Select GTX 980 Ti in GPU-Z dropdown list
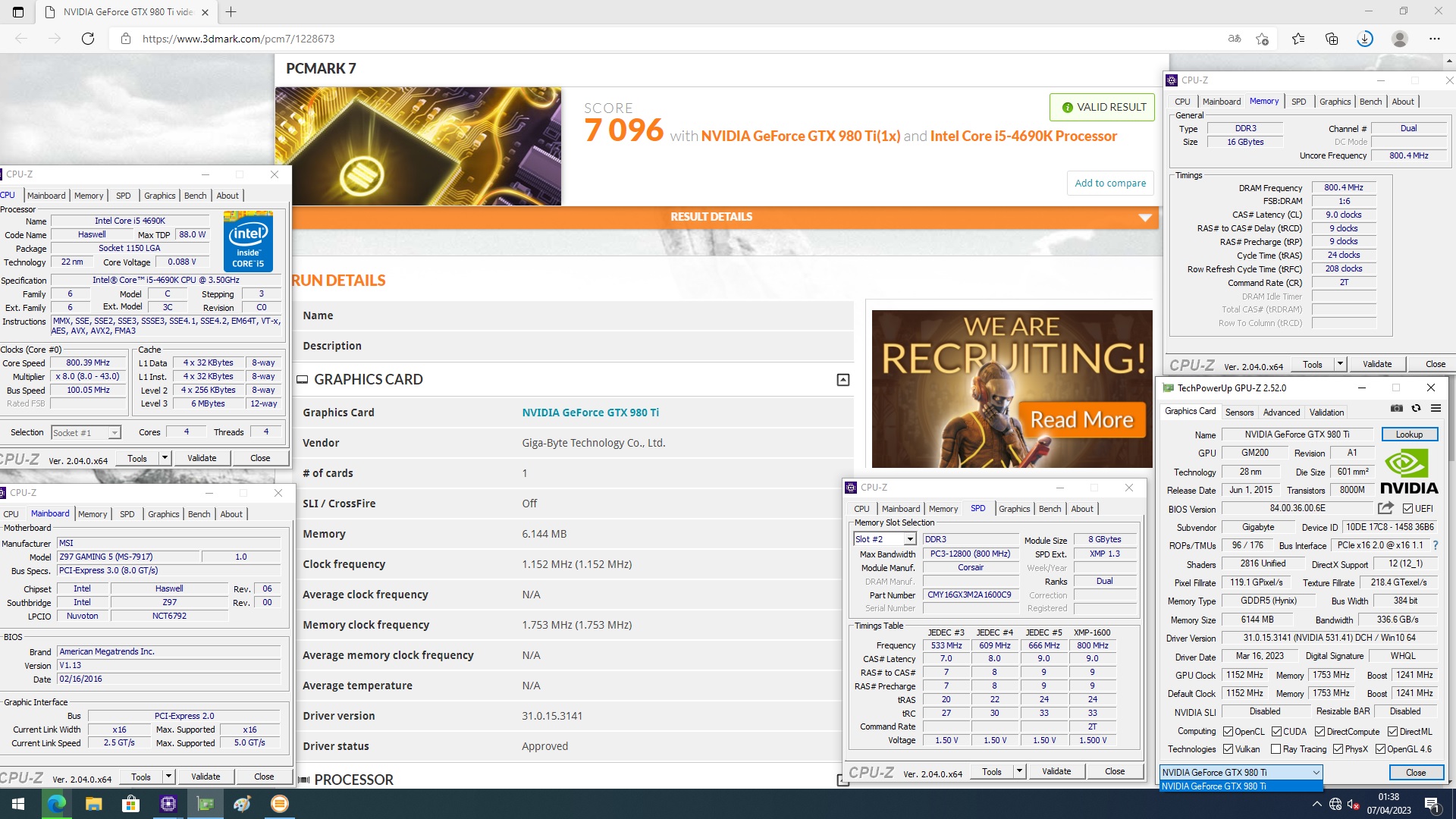1456x819 pixels. pyautogui.click(x=1241, y=786)
